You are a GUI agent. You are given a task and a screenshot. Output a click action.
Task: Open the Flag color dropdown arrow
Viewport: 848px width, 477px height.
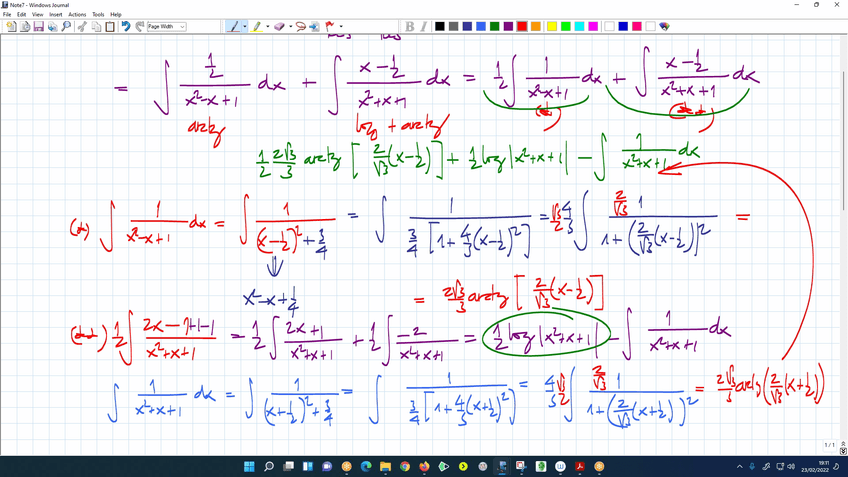341,26
